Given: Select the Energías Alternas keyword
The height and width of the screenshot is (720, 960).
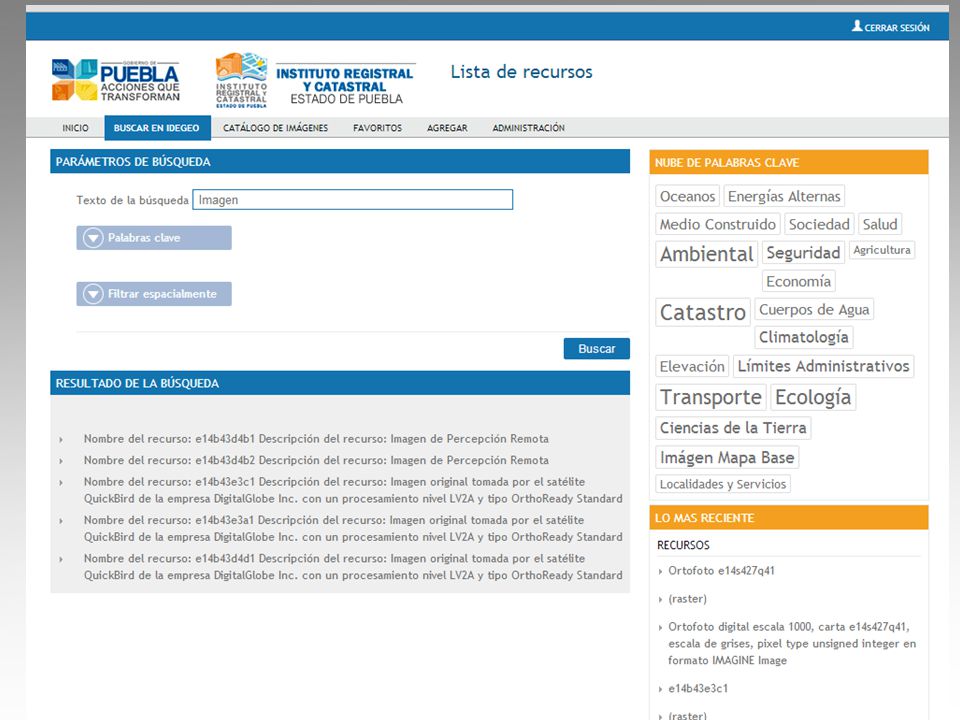Looking at the screenshot, I should tap(784, 196).
